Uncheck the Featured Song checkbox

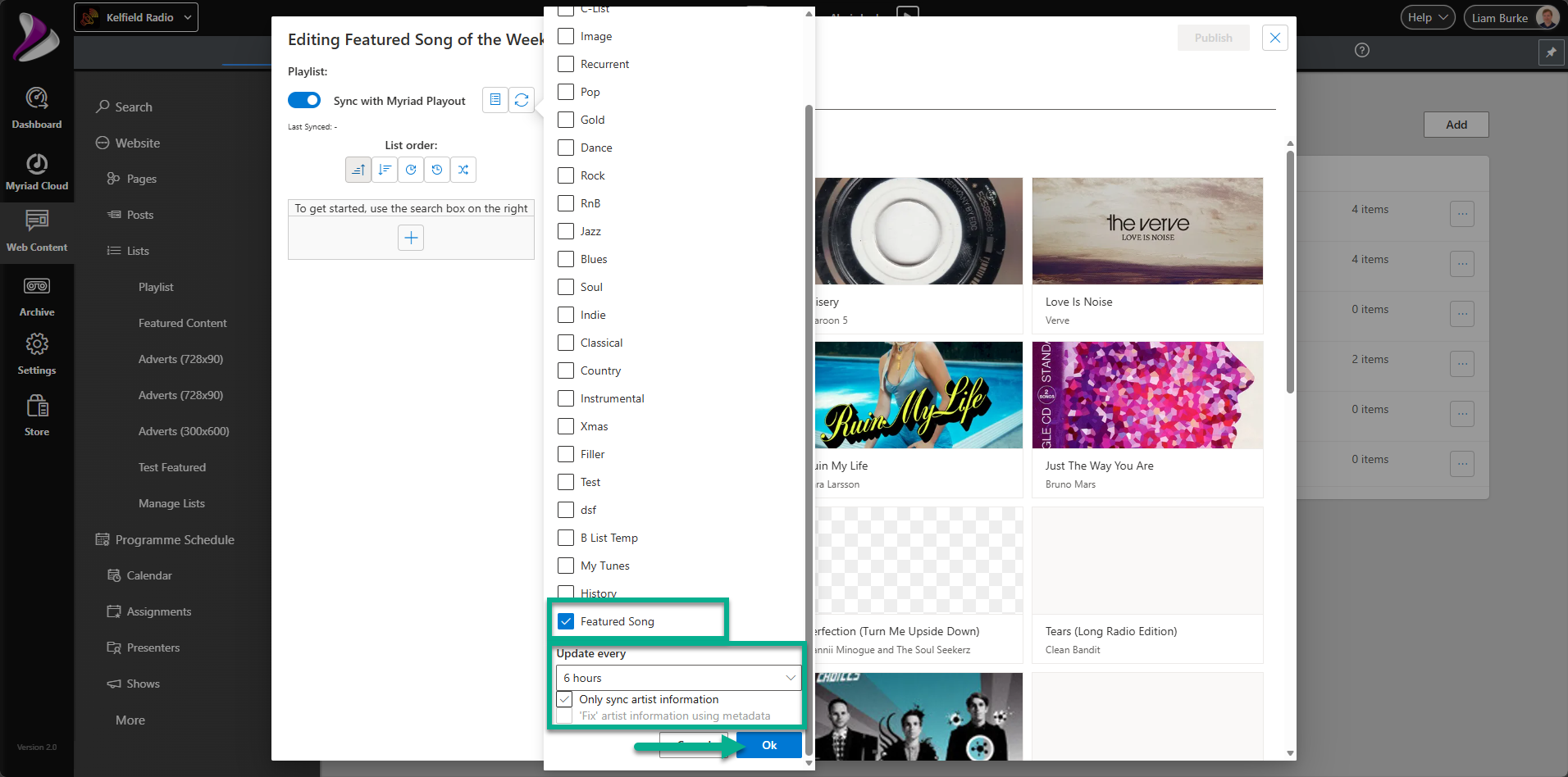[566, 621]
